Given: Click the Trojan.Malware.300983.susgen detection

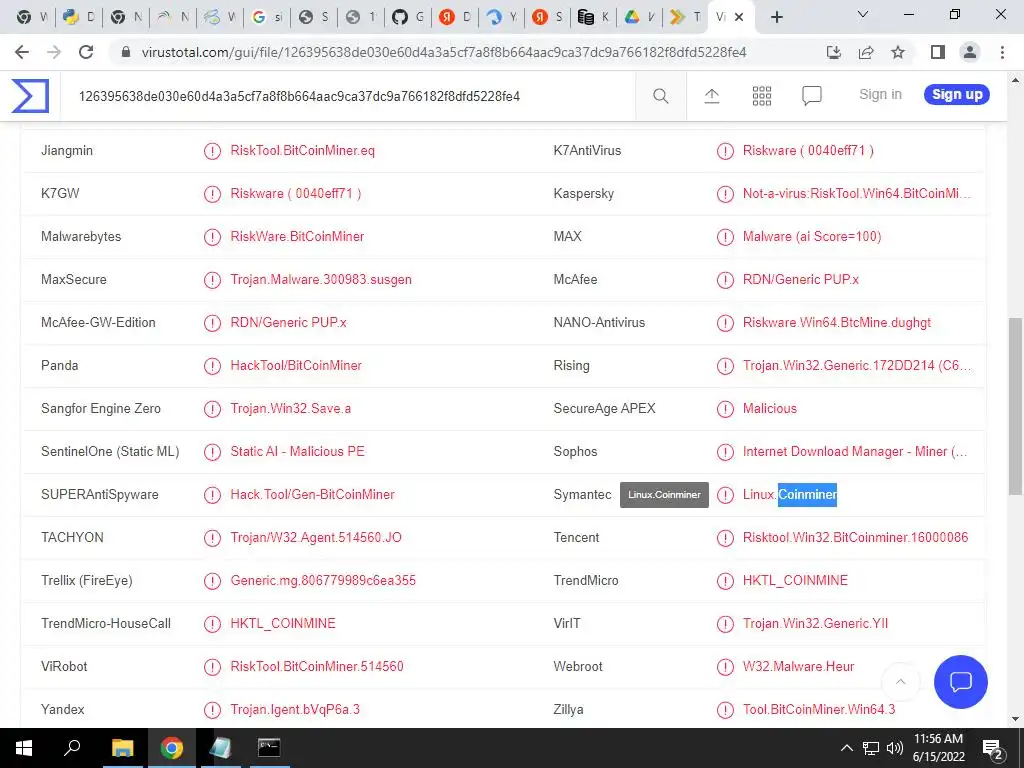Looking at the screenshot, I should [x=321, y=280].
